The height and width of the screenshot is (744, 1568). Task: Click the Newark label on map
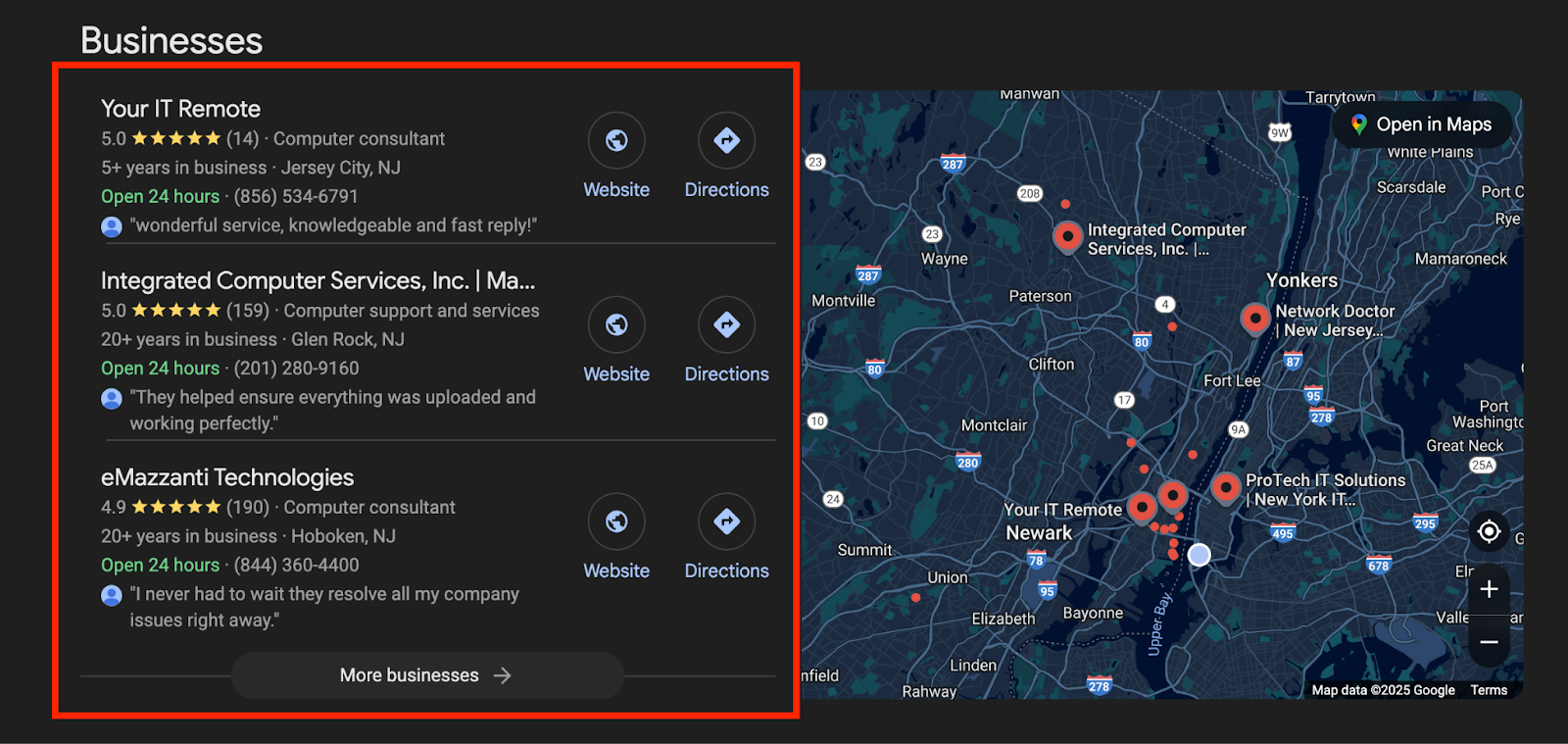click(1039, 533)
